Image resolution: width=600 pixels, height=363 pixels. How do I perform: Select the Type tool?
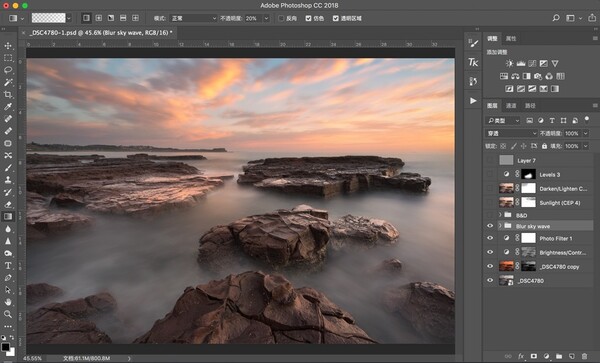[8, 265]
